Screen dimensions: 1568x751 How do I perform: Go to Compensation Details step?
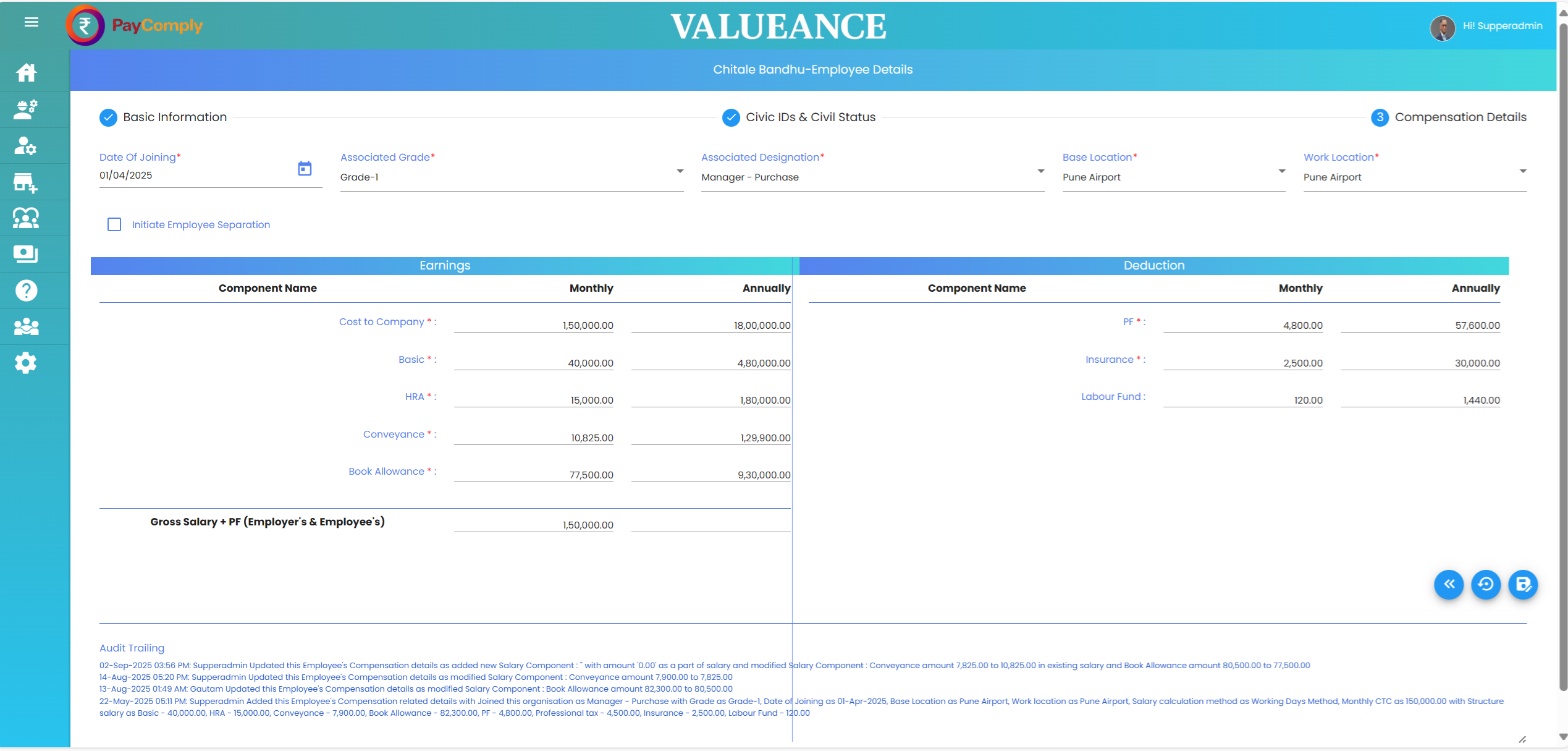(x=1461, y=117)
